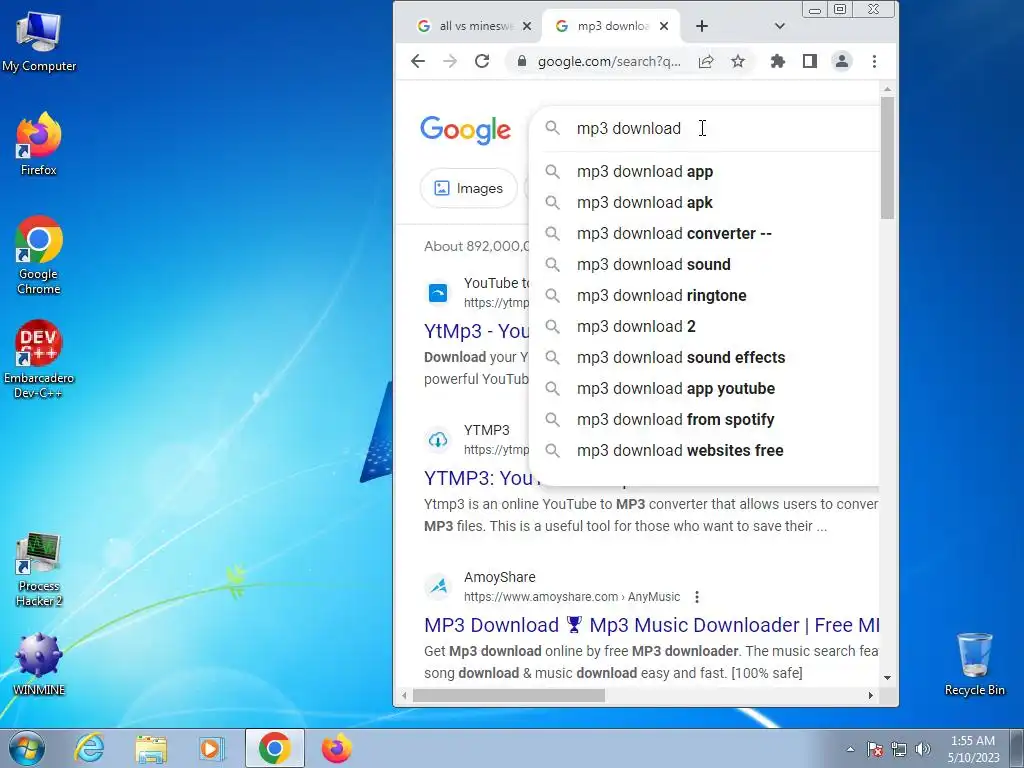Close the 'mp3 download' tab
The height and width of the screenshot is (768, 1024).
(x=664, y=26)
